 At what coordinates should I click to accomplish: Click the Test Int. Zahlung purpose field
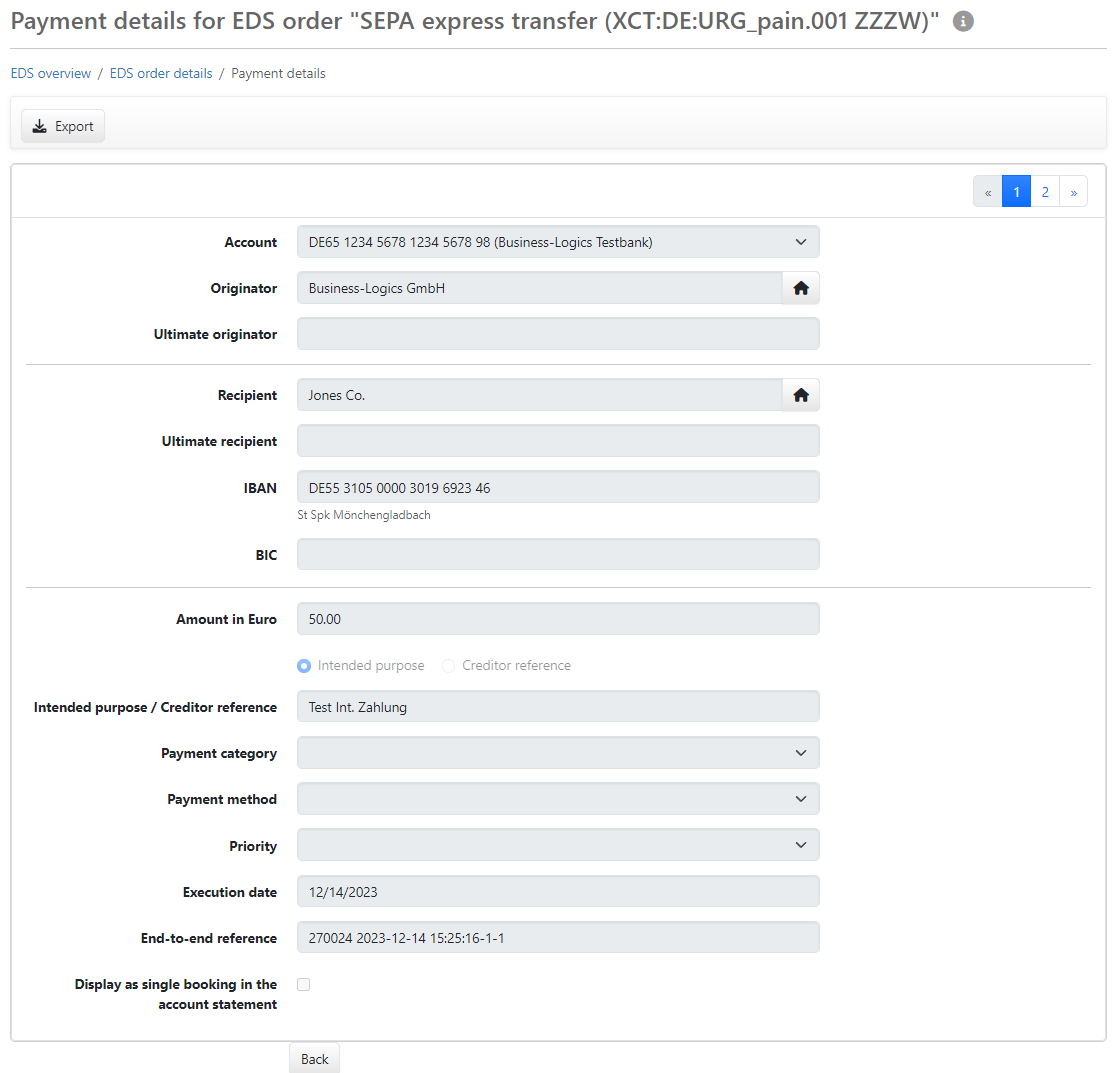[x=558, y=707]
